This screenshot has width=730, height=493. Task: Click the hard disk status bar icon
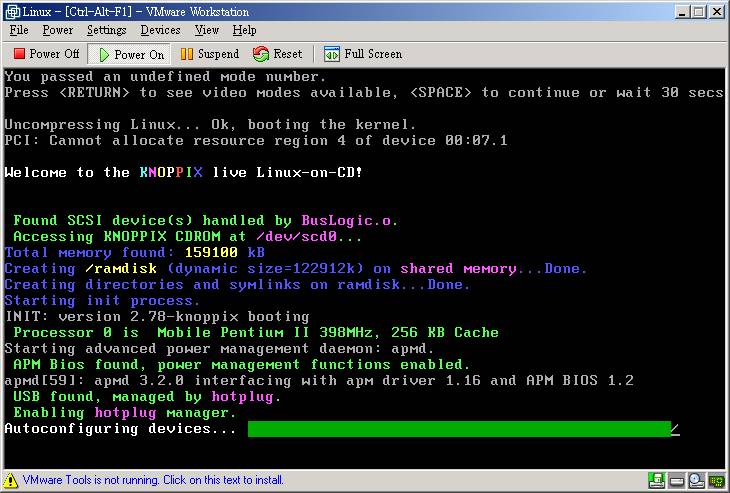(x=677, y=480)
